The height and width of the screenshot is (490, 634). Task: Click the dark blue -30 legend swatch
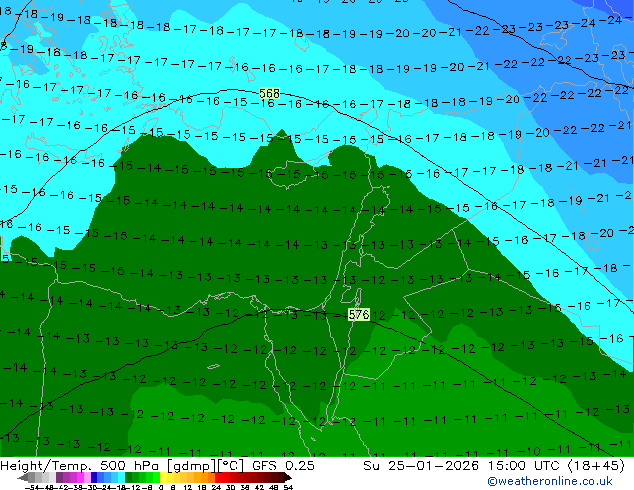[94, 478]
